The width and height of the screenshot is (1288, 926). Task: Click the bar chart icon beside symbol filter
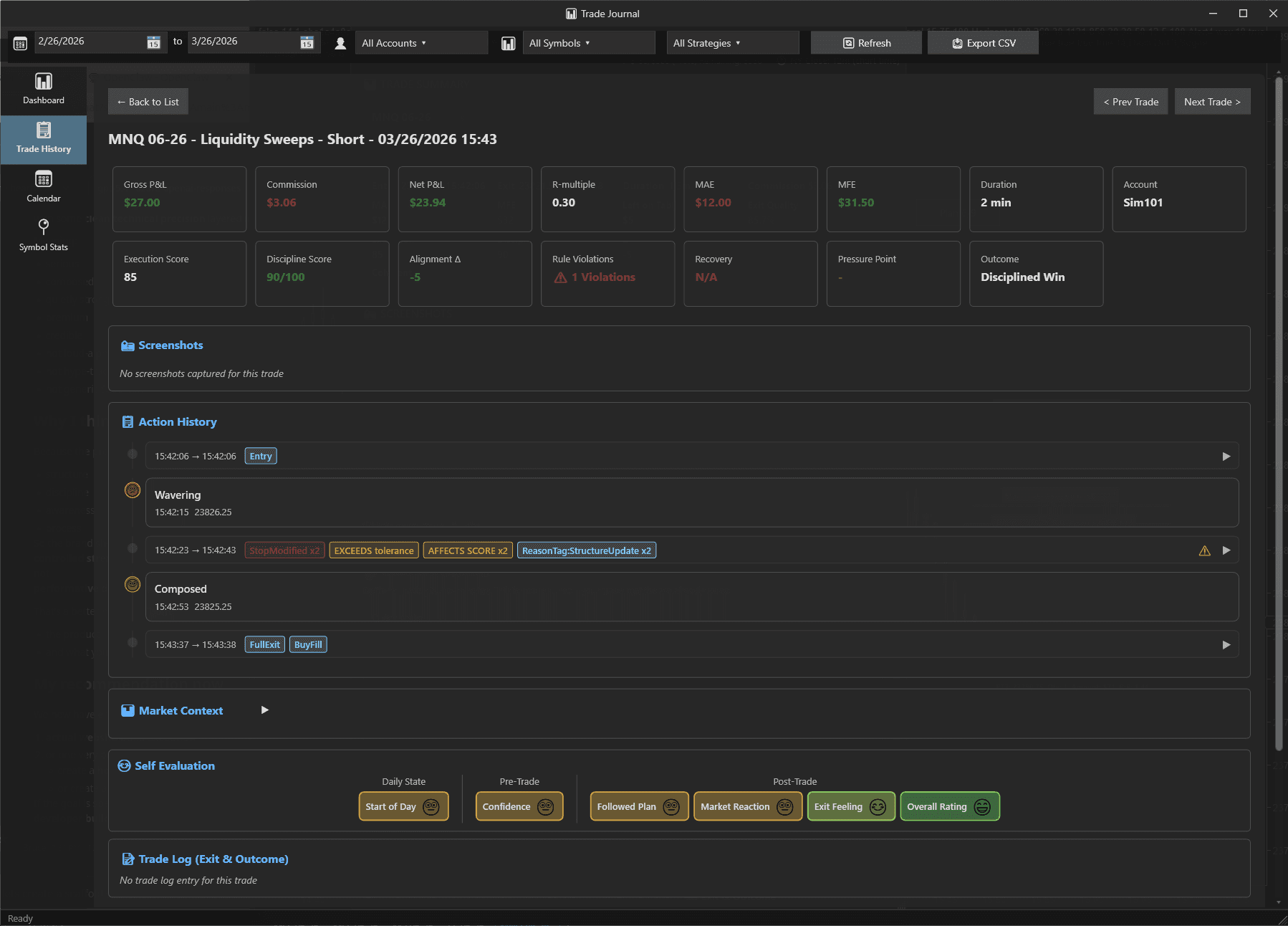(x=509, y=42)
